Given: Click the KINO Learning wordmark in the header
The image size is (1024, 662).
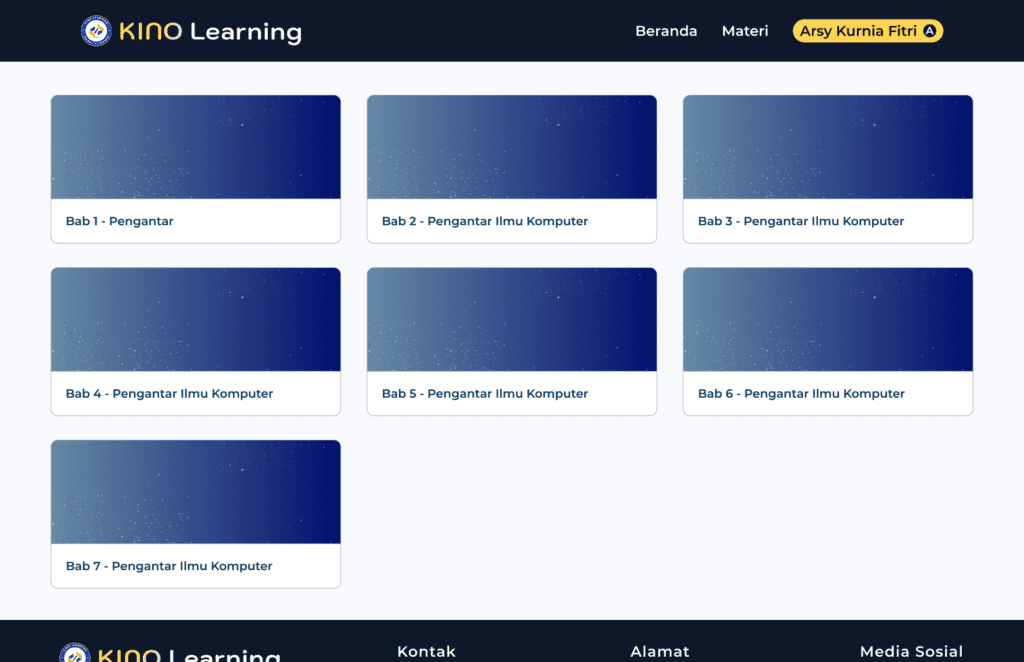Looking at the screenshot, I should pos(210,31).
